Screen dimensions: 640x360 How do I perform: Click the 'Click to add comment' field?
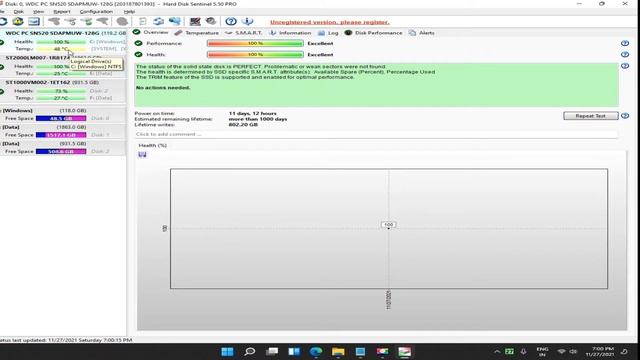click(x=376, y=134)
